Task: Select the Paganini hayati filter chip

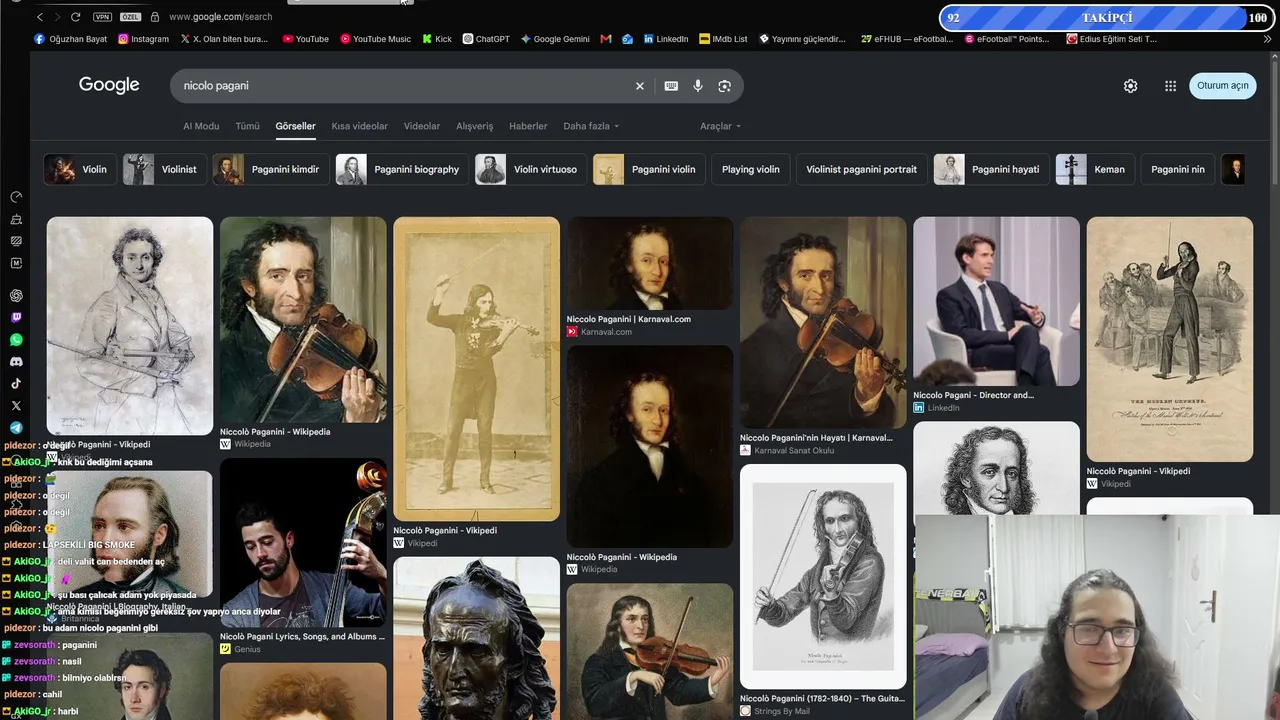Action: (991, 169)
